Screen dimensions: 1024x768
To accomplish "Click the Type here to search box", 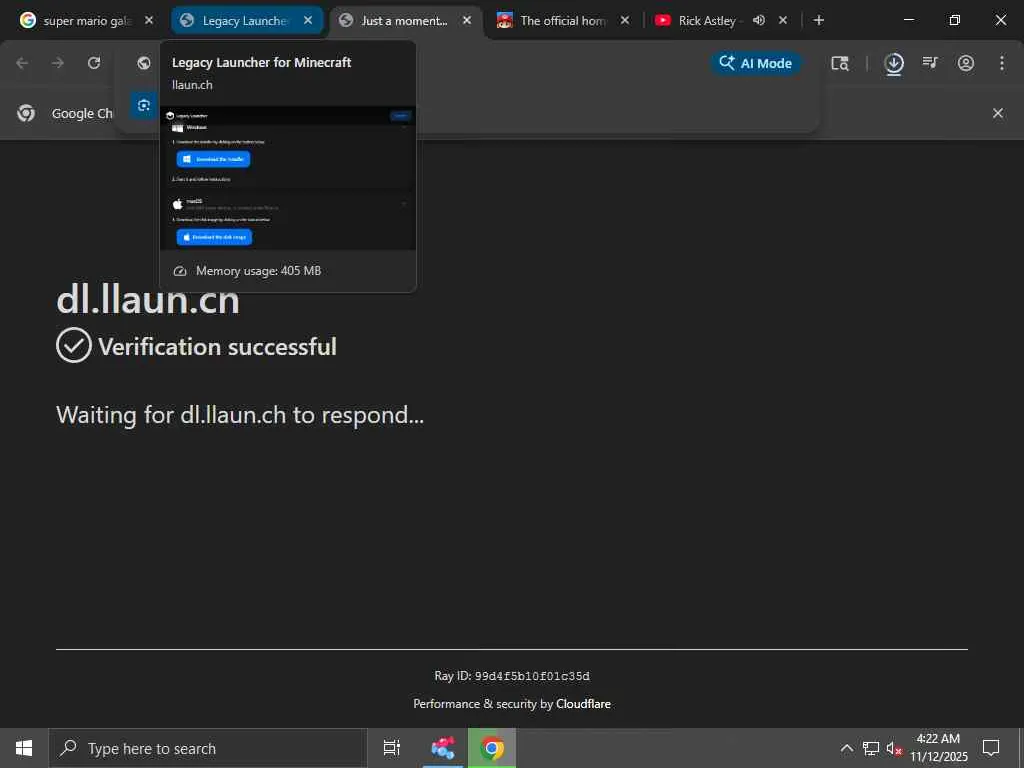I will [x=208, y=748].
